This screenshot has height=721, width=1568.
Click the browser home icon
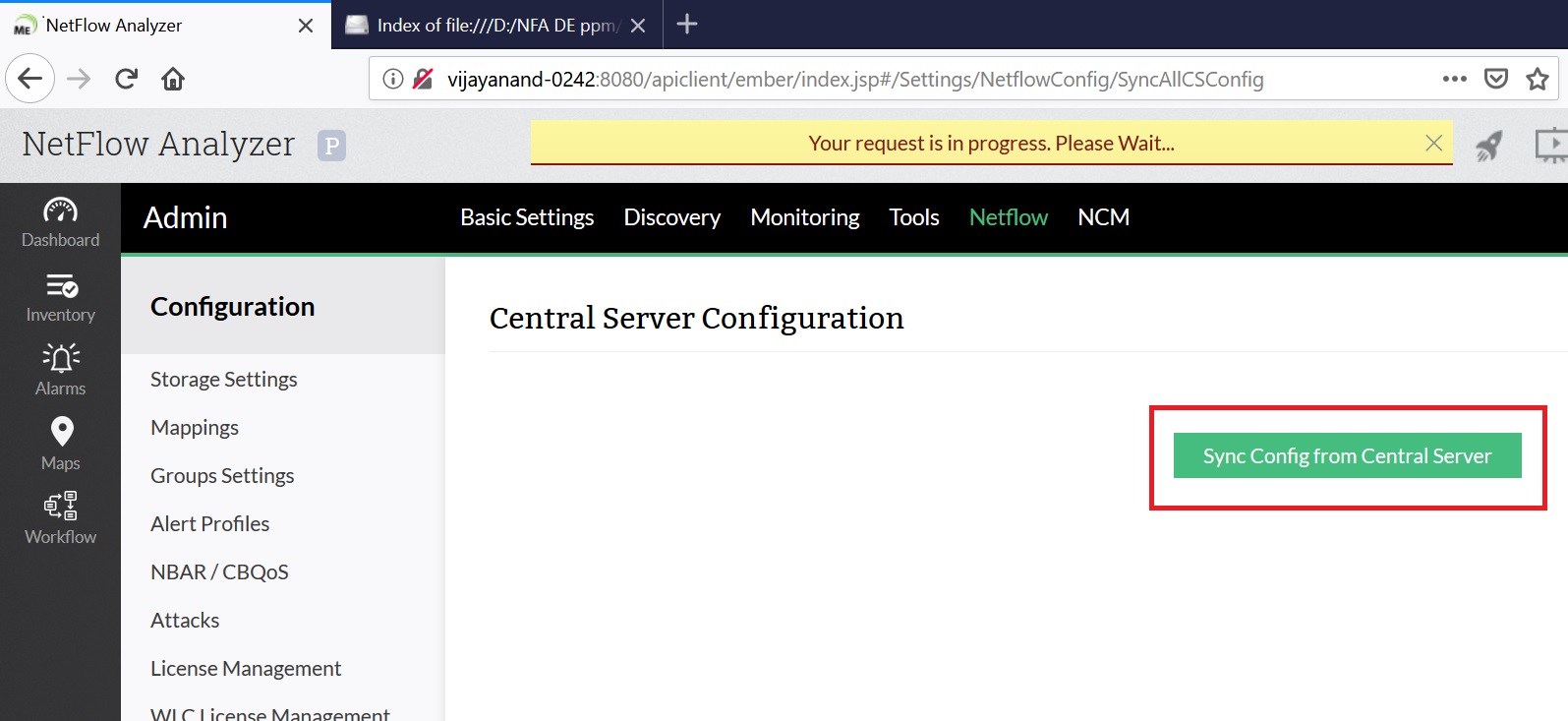tap(173, 79)
